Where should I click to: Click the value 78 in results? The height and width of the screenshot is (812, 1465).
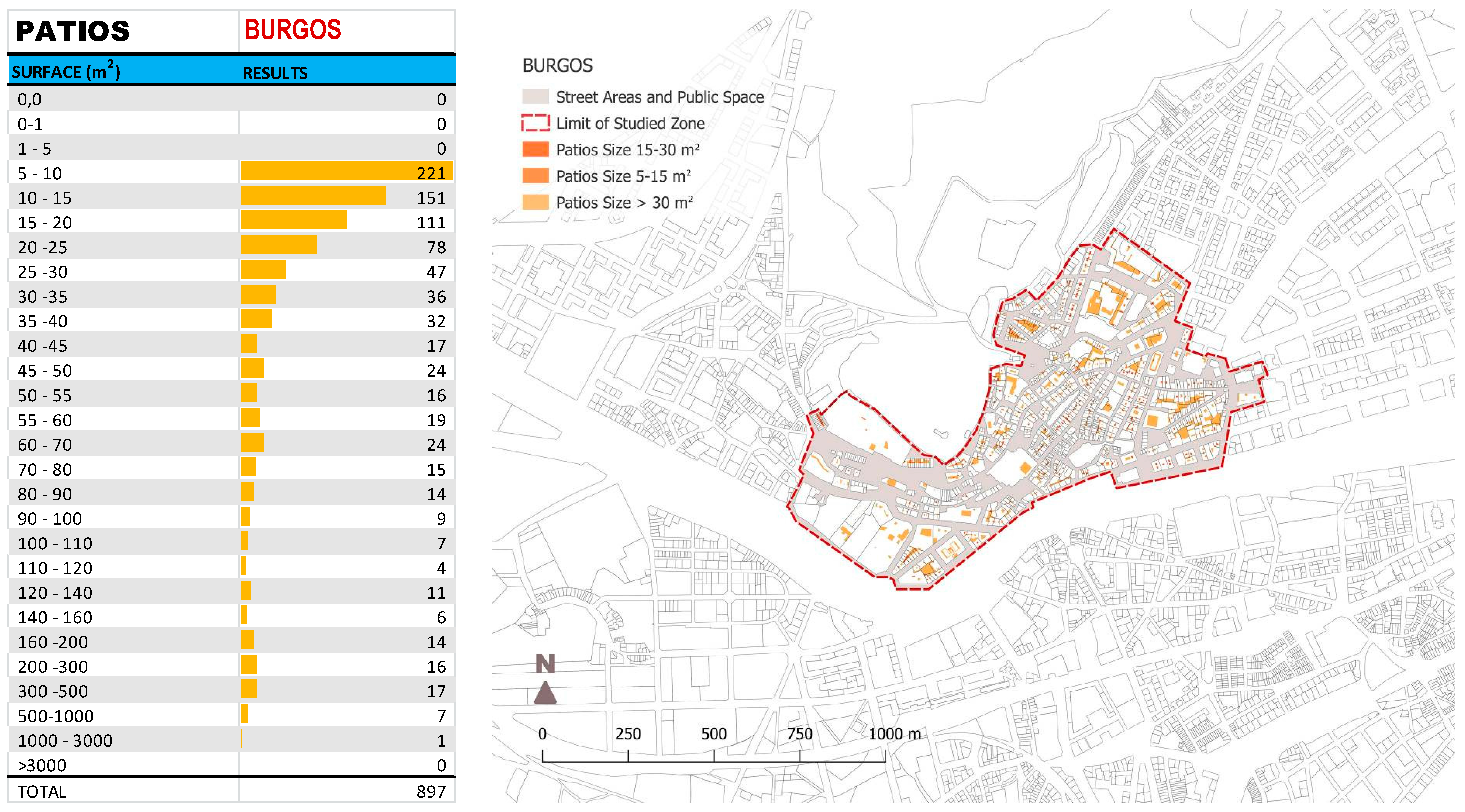(436, 247)
